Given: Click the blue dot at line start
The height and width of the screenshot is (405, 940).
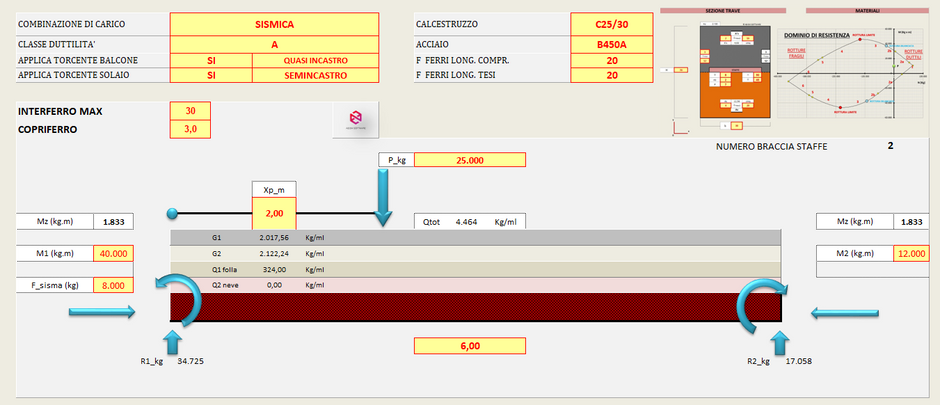Looking at the screenshot, I should pyautogui.click(x=172, y=213).
